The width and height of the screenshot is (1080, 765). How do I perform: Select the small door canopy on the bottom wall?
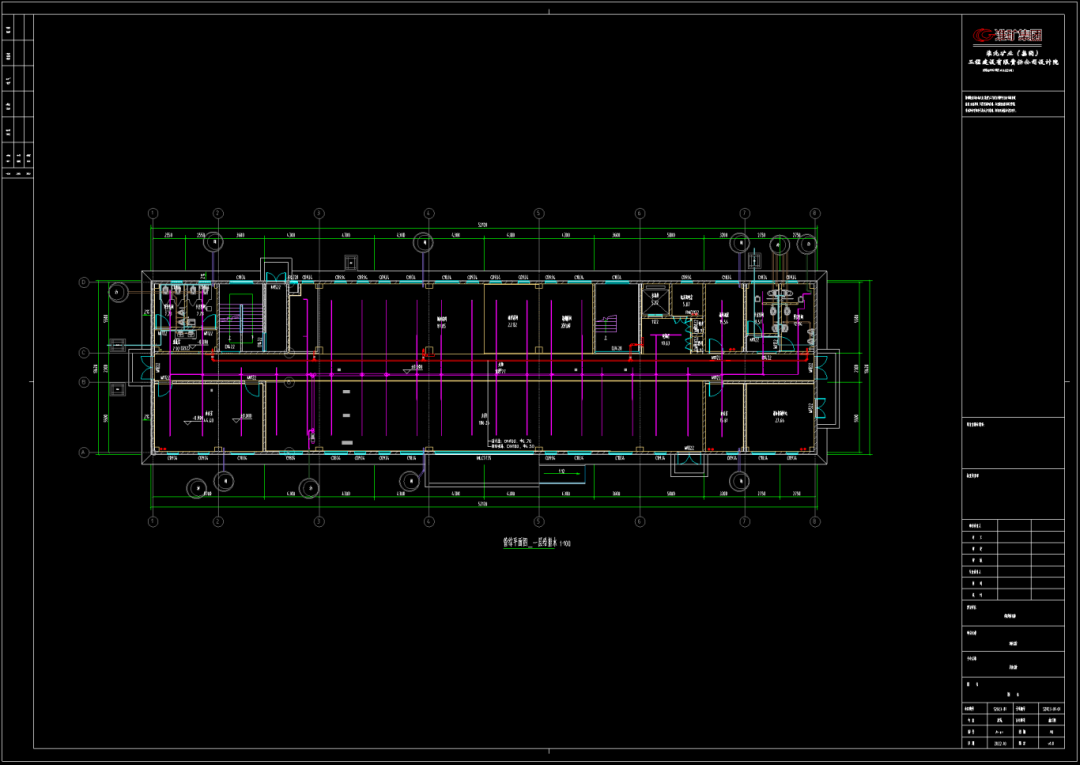tap(692, 461)
